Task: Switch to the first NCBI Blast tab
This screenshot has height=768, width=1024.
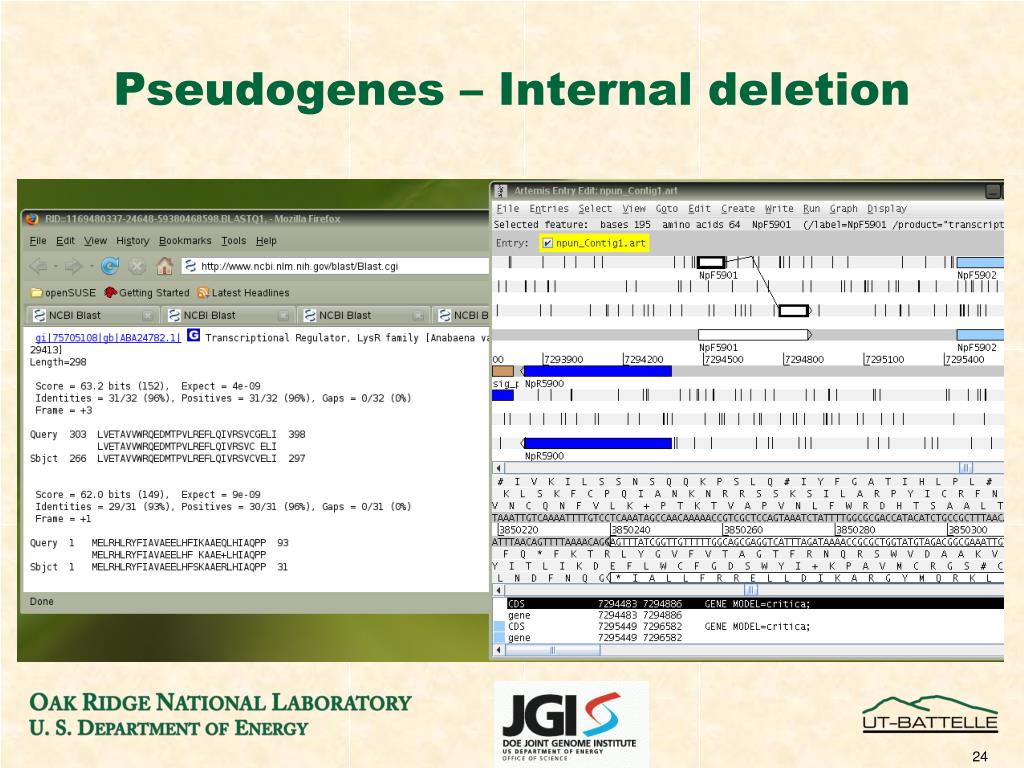Action: click(x=93, y=315)
